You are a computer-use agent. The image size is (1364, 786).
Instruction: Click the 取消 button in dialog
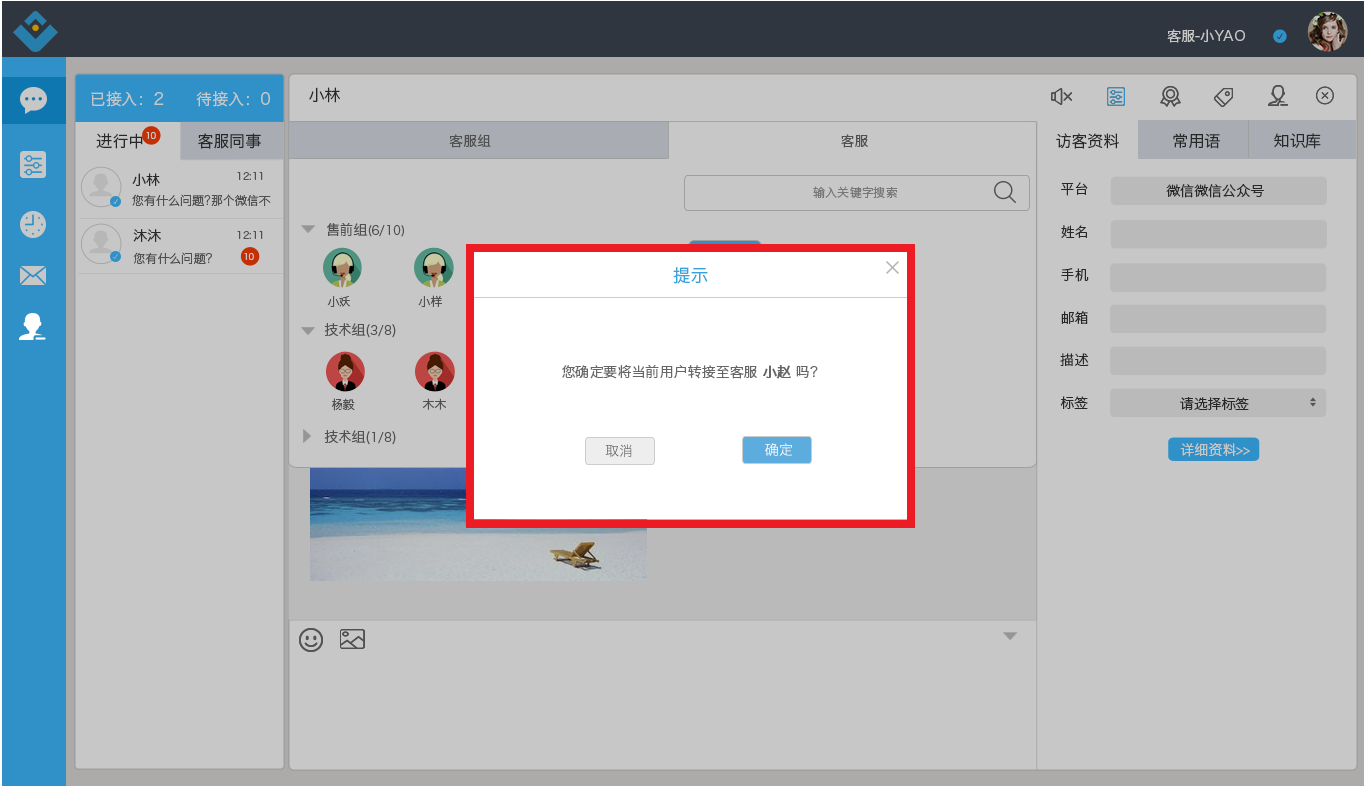620,451
